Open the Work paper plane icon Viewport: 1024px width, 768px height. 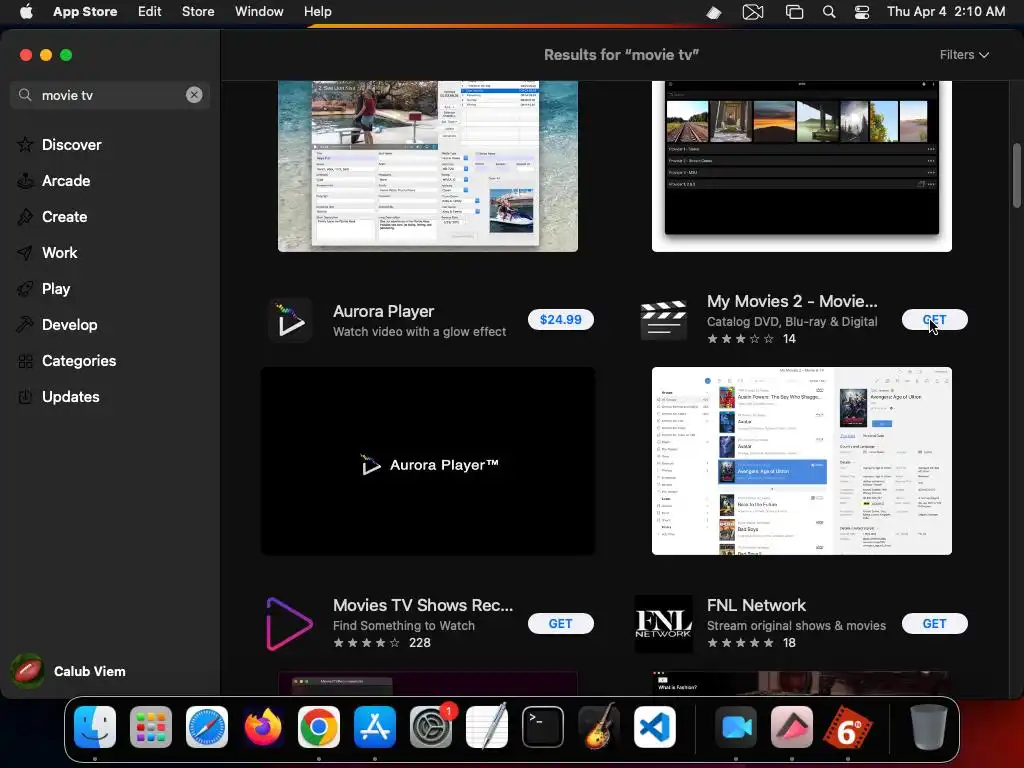point(25,253)
